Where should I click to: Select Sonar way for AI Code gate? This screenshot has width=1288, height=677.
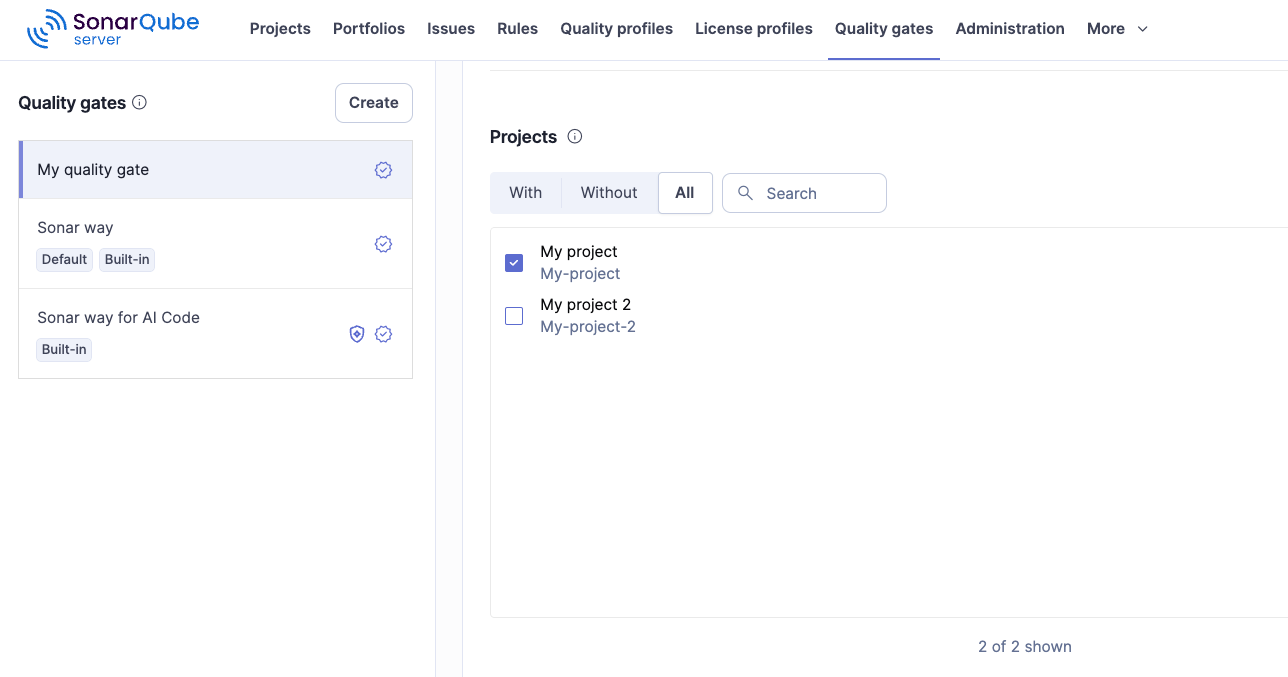coord(215,334)
